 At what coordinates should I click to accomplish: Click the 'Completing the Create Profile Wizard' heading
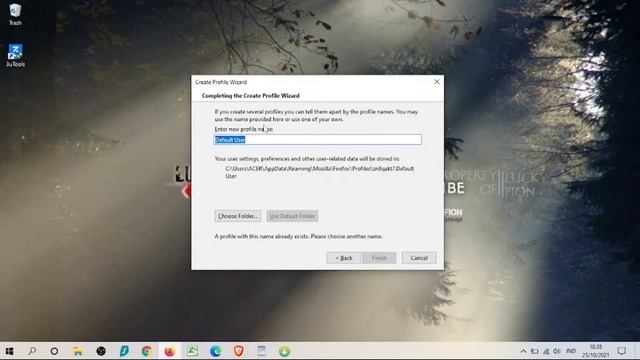[251, 96]
